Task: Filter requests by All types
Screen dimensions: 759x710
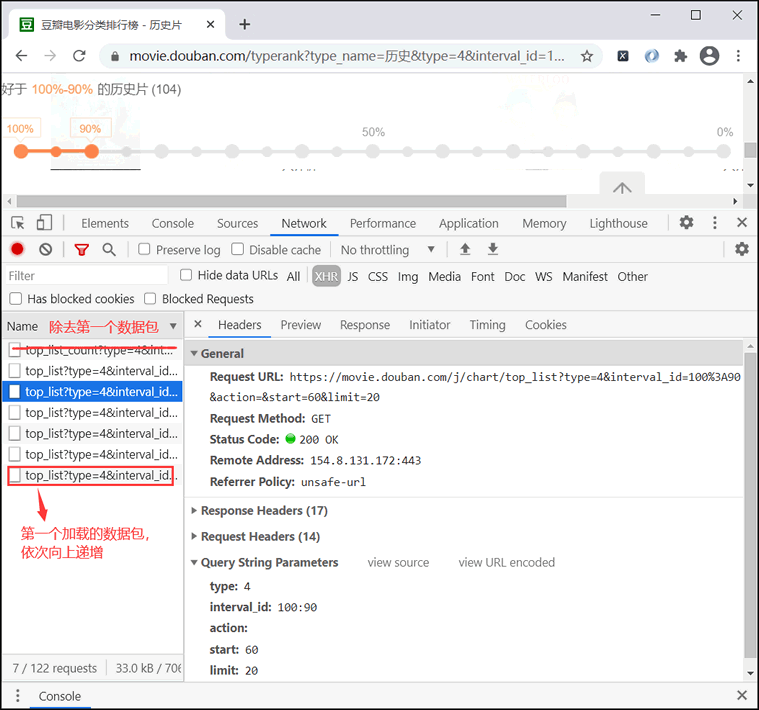Action: click(293, 276)
